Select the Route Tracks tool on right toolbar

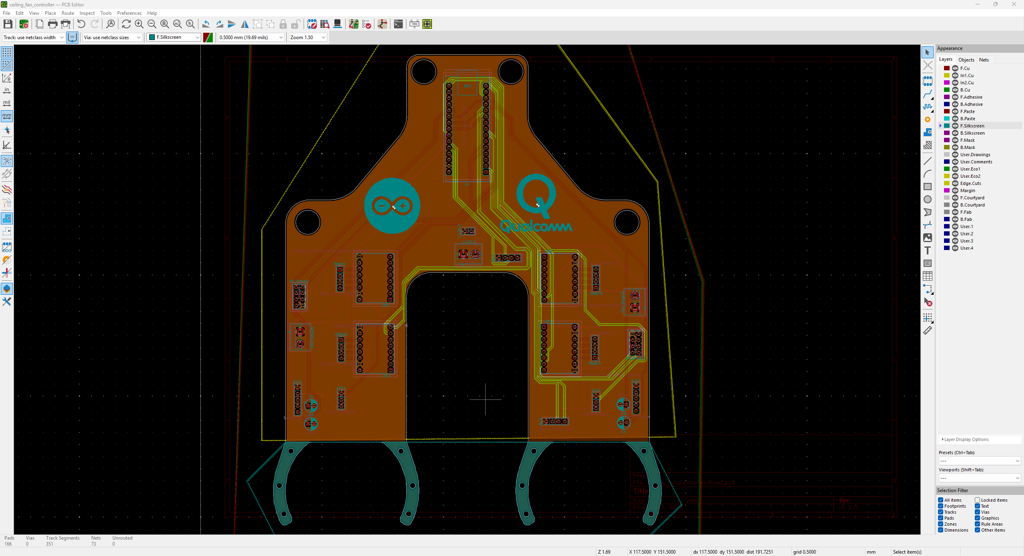927,94
